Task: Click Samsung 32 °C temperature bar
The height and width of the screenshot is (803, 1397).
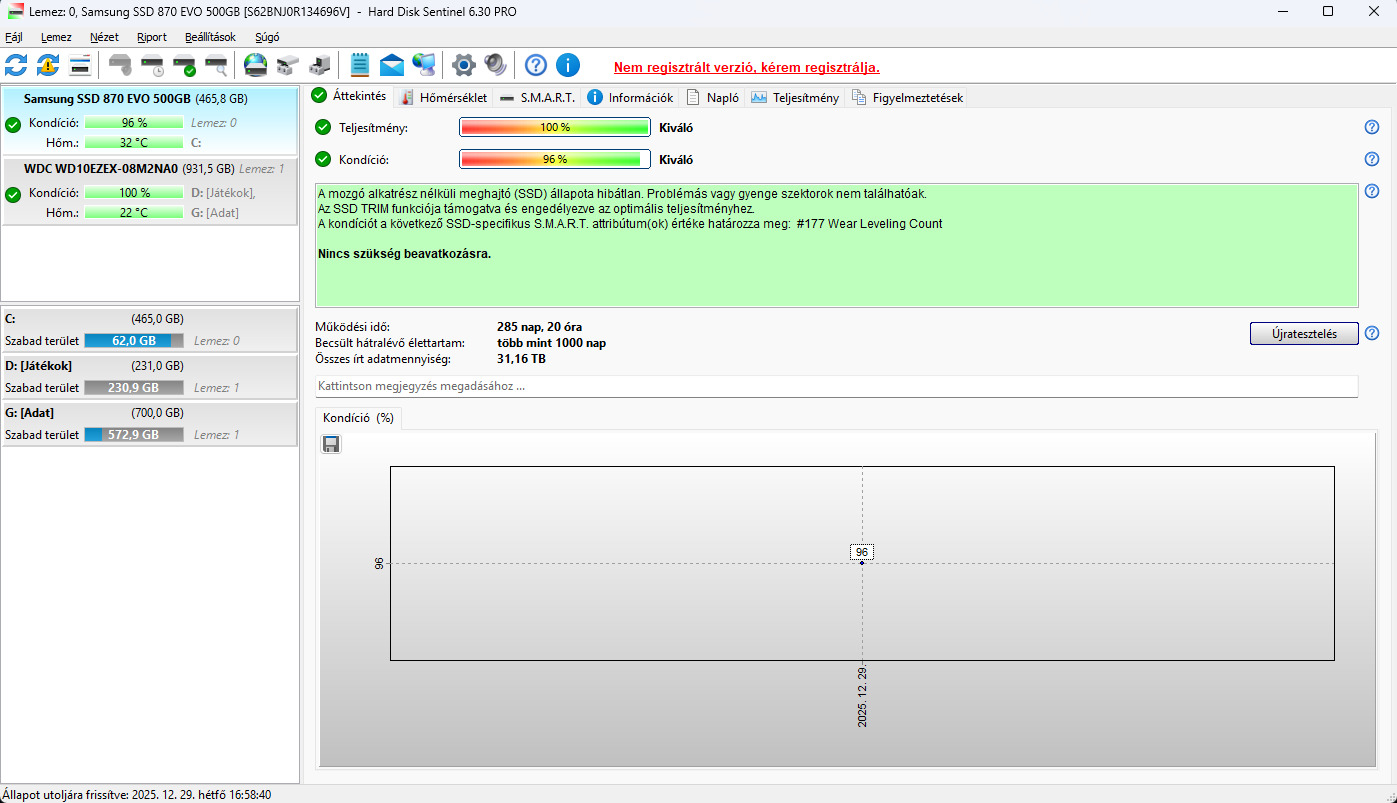Action: pos(134,142)
